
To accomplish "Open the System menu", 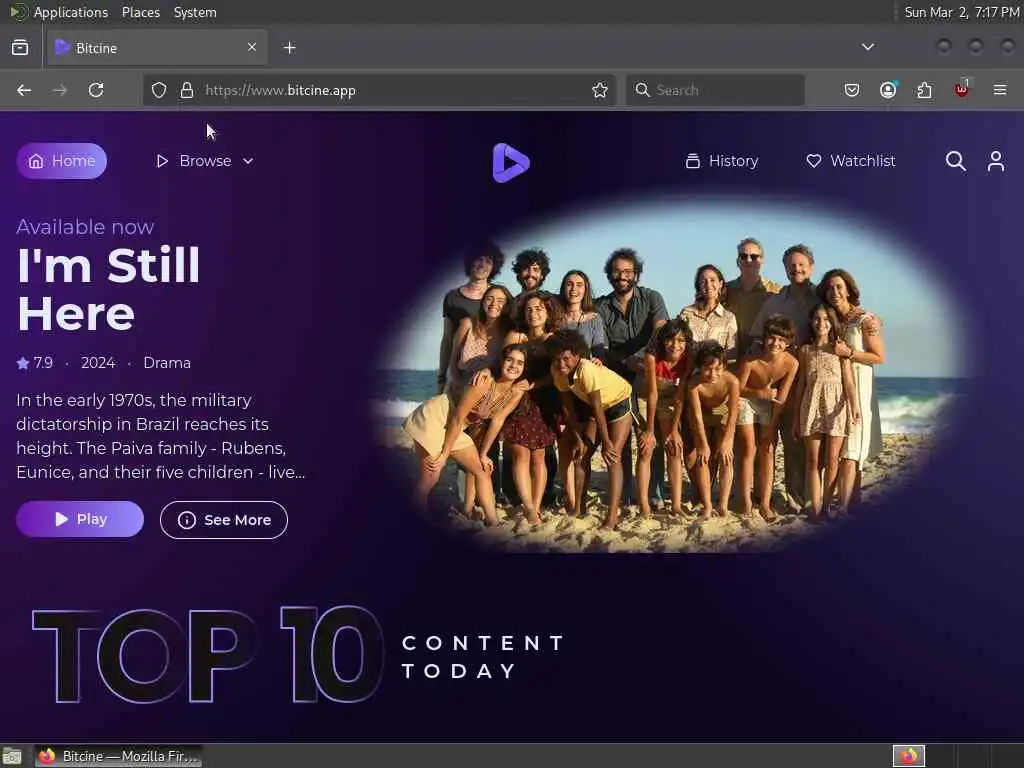I will click(195, 12).
